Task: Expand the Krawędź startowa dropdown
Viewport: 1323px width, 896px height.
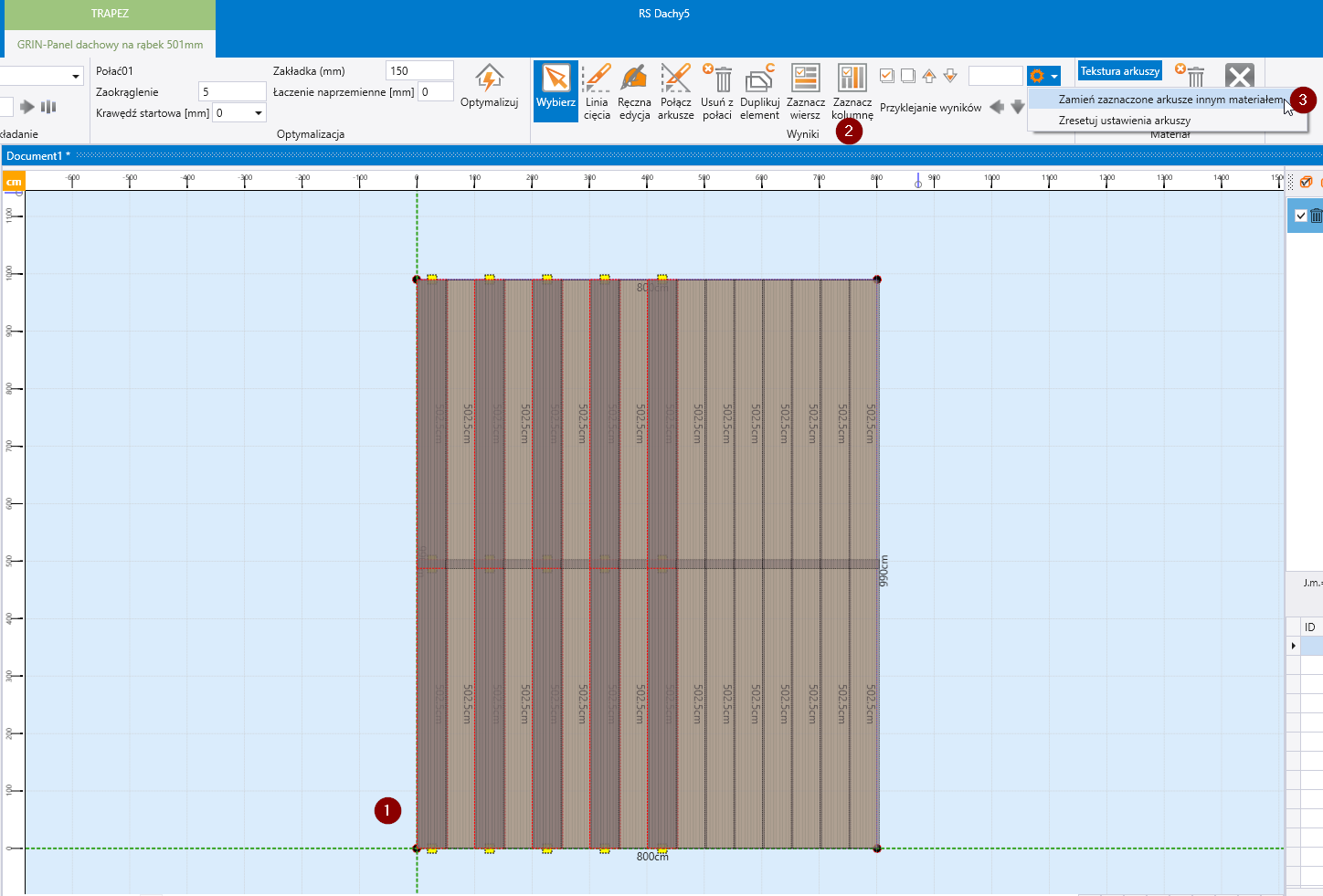Action: [x=259, y=113]
